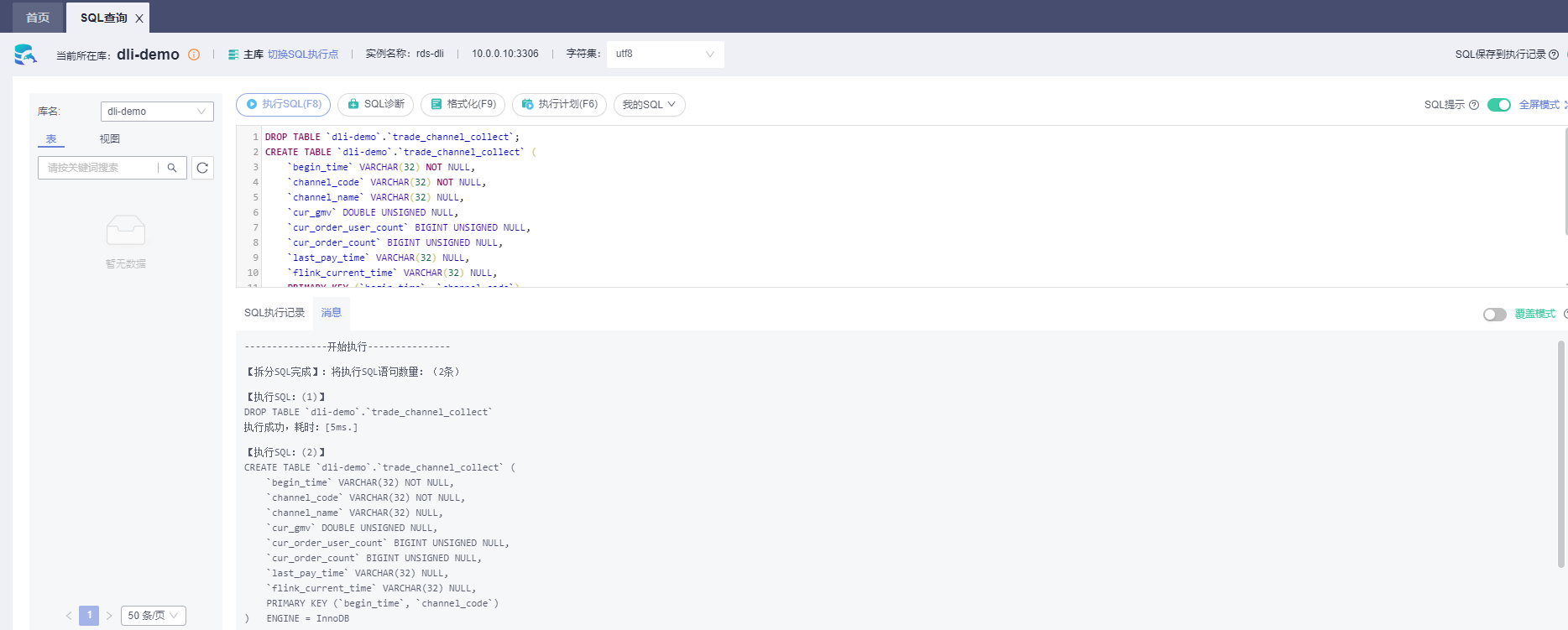Viewport: 1568px width, 630px height.
Task: Click the 覆盖模式 label link
Action: pos(1535,315)
